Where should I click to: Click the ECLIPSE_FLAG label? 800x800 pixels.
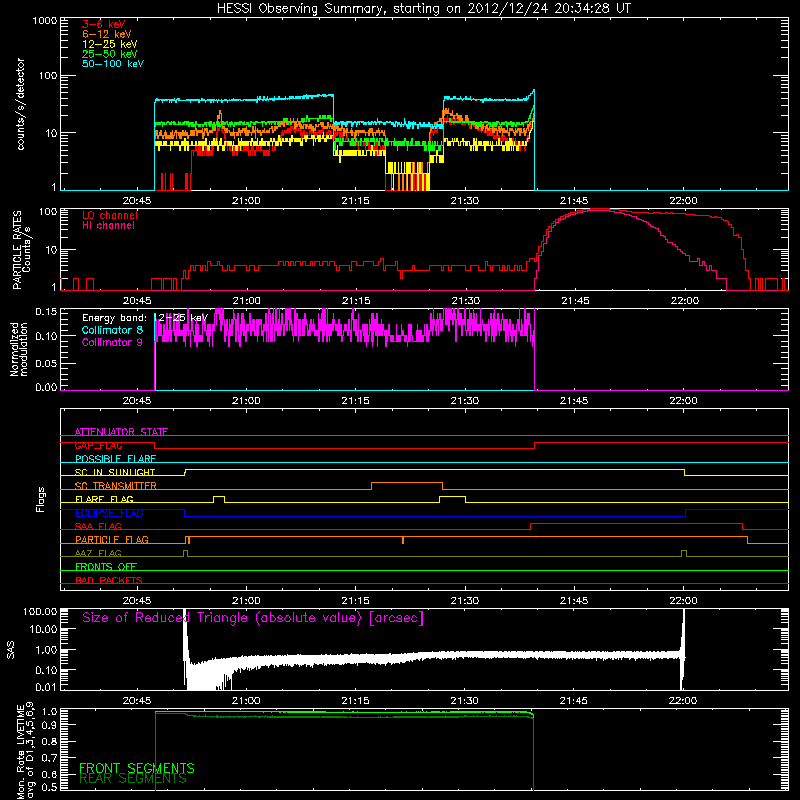click(109, 513)
